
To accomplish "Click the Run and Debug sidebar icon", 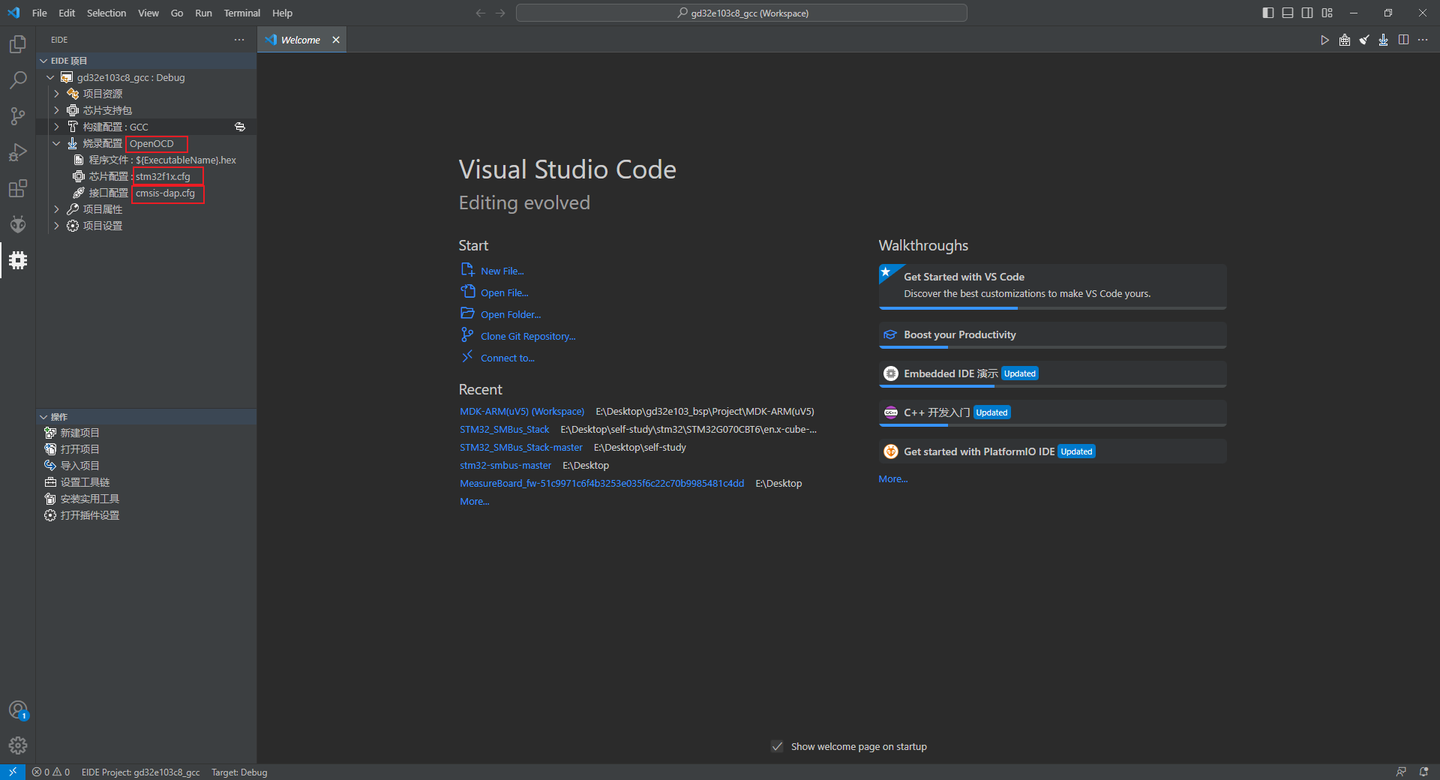I will 17,152.
